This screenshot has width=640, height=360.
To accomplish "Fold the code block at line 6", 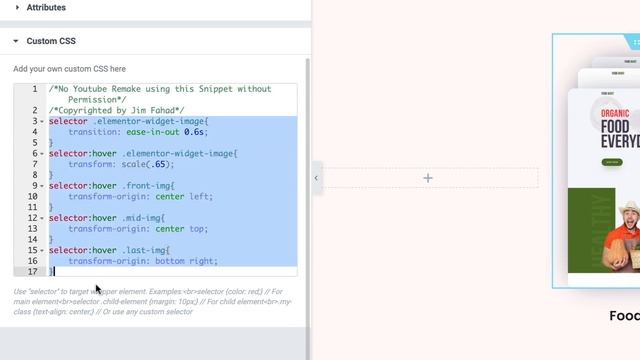I will [42, 153].
